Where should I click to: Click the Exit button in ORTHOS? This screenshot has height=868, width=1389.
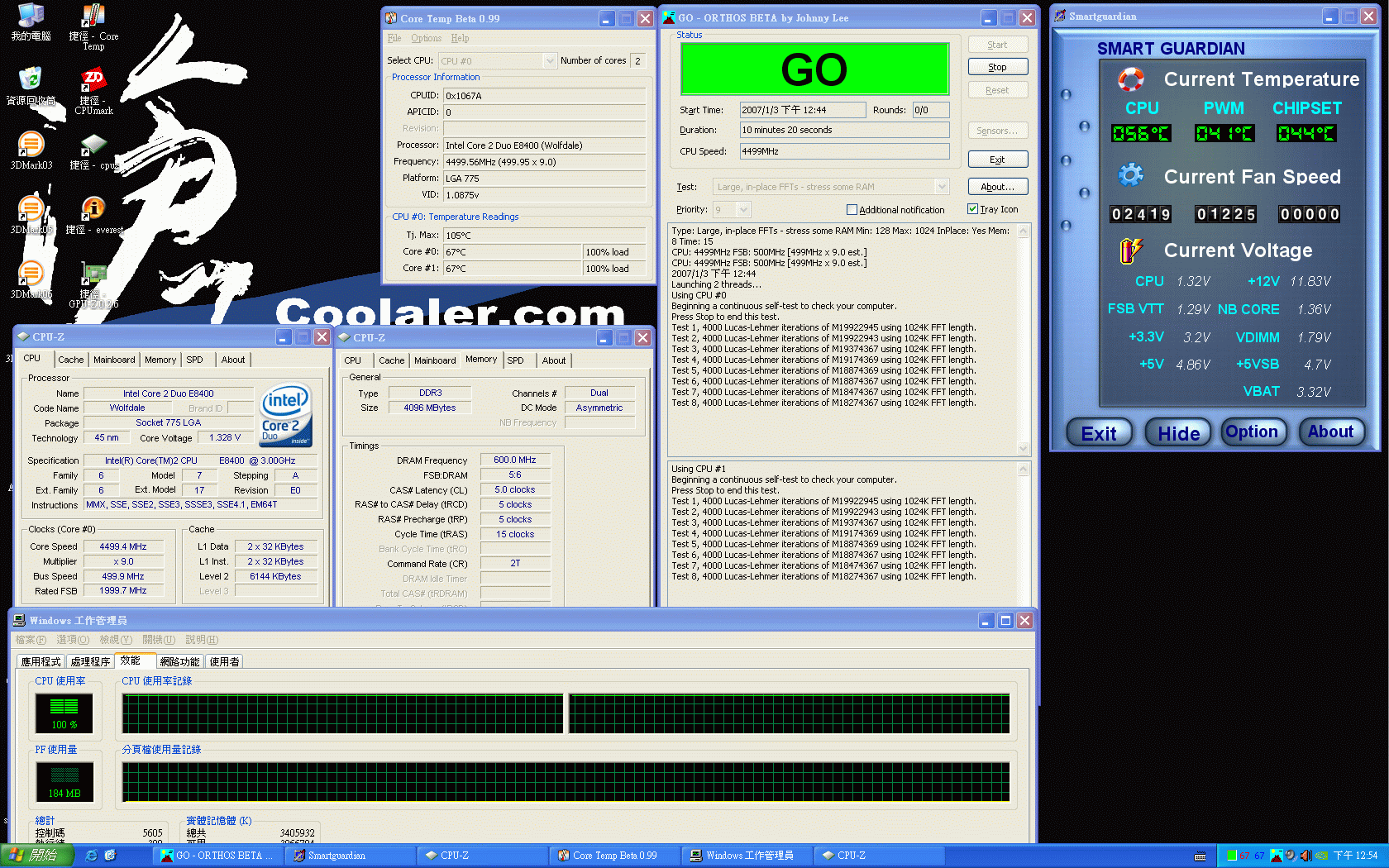(x=998, y=160)
